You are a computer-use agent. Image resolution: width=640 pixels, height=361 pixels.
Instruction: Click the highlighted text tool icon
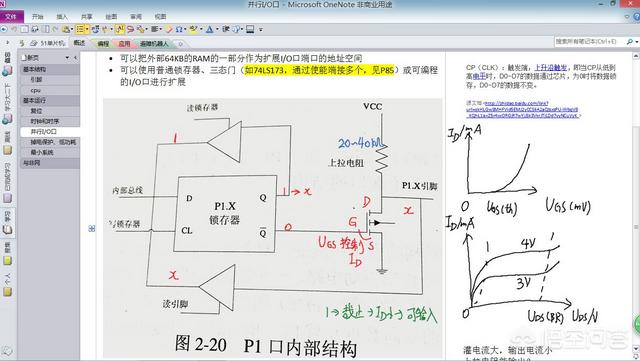119,29
